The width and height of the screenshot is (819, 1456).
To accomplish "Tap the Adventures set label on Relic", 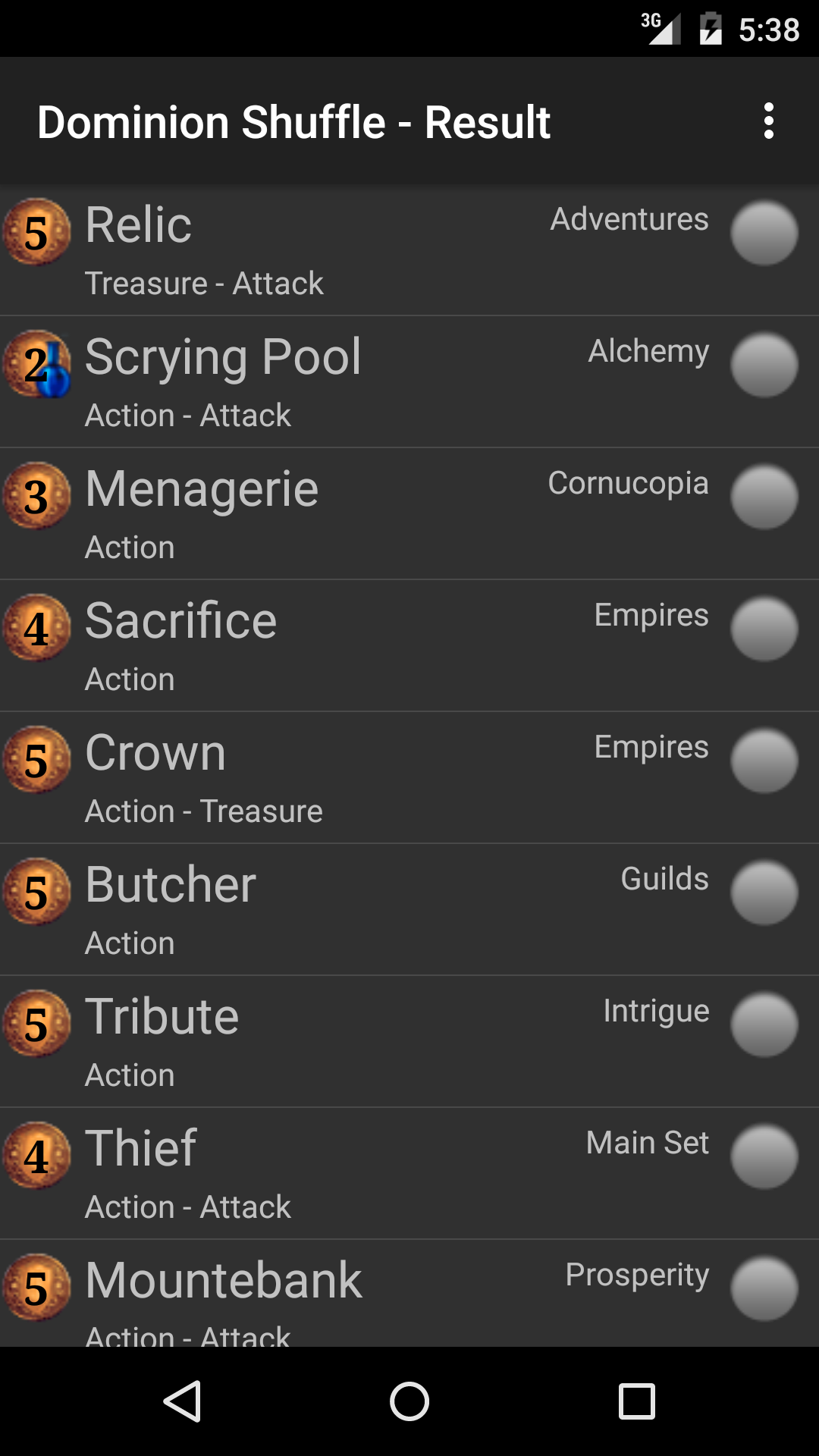I will (629, 219).
